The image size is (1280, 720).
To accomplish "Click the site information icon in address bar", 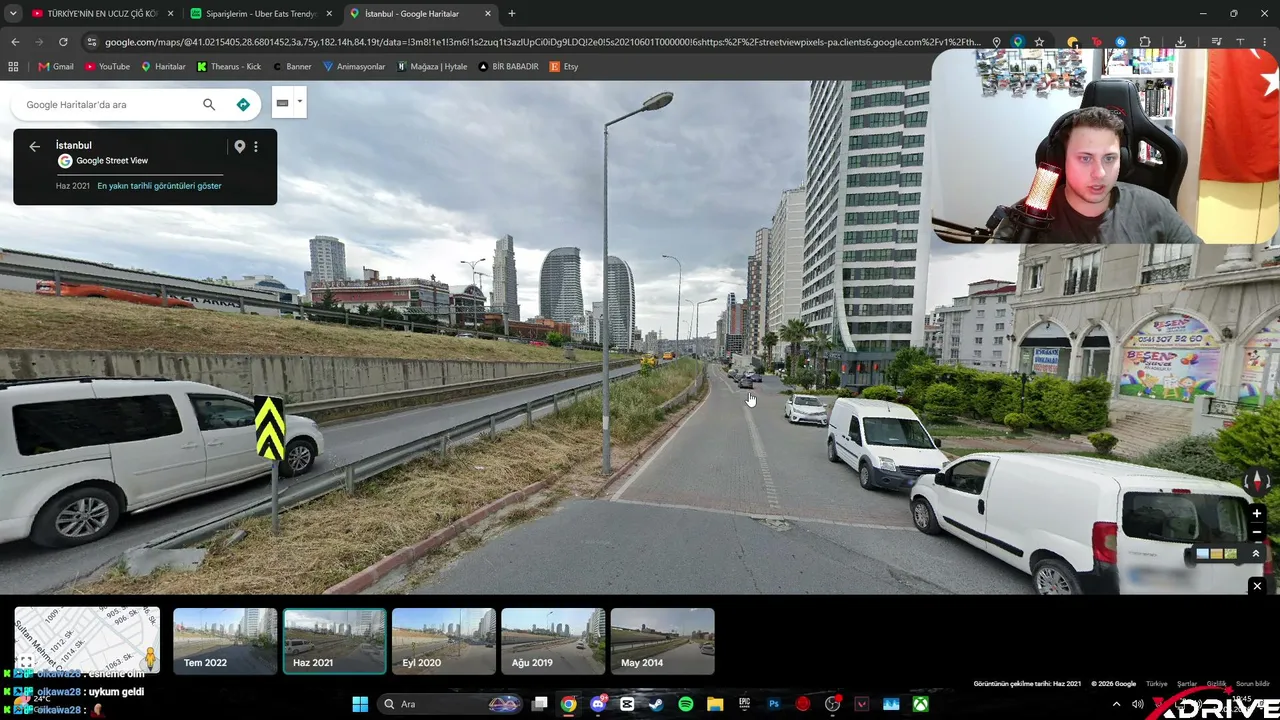I will [92, 42].
